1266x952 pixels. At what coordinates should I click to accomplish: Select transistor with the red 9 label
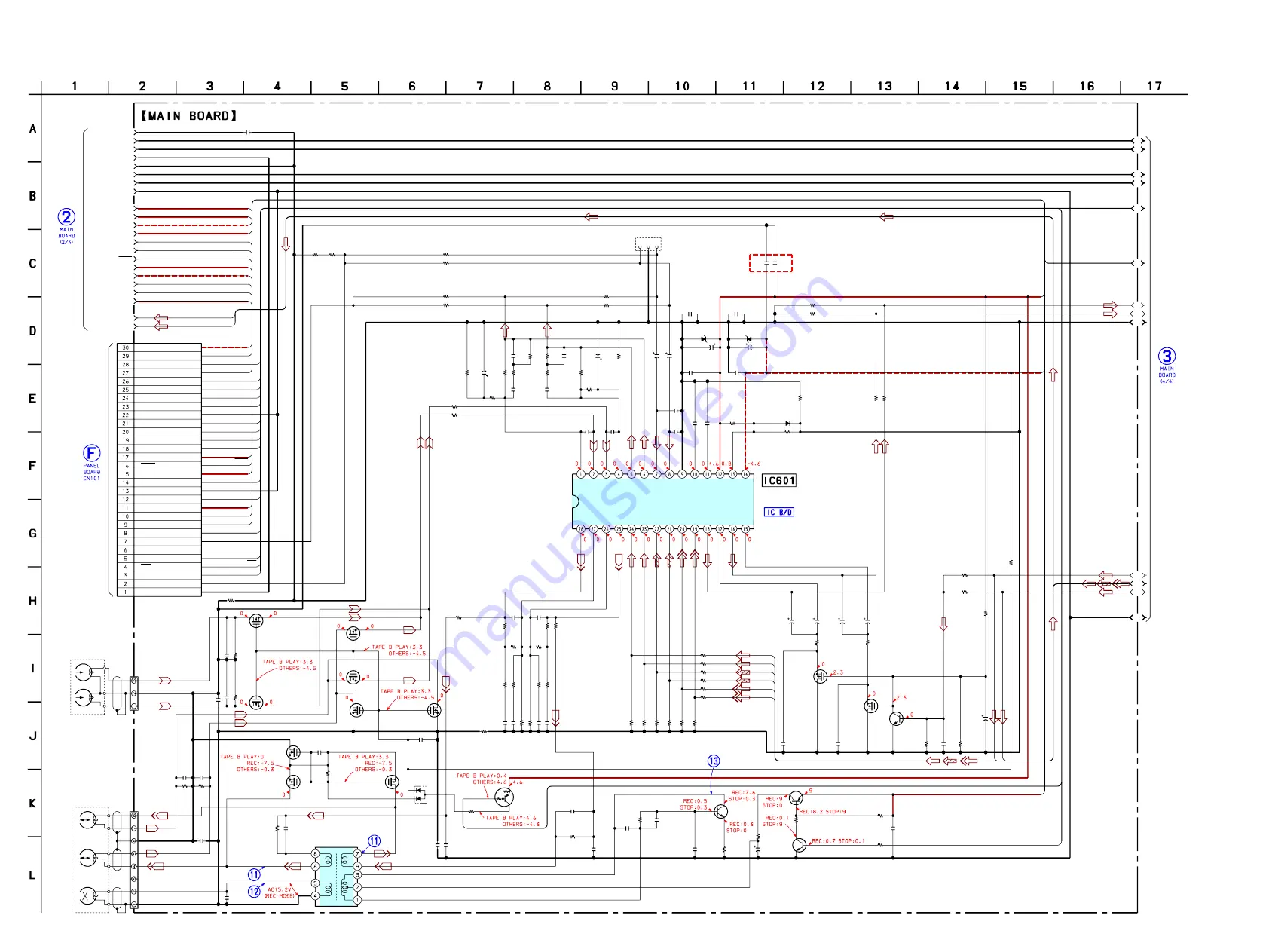pos(796,798)
